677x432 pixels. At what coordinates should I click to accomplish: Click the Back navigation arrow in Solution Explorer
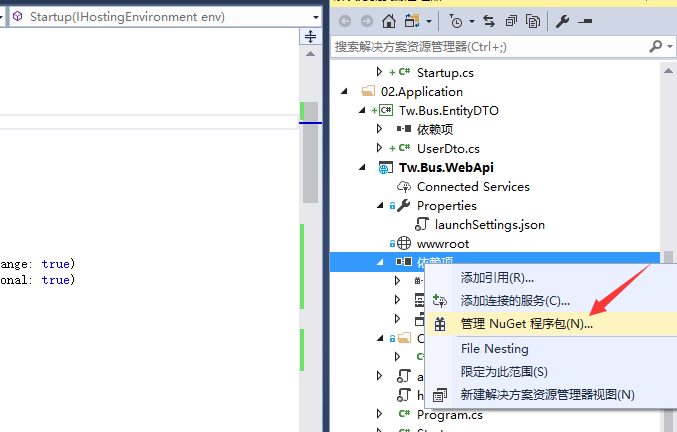pos(345,21)
